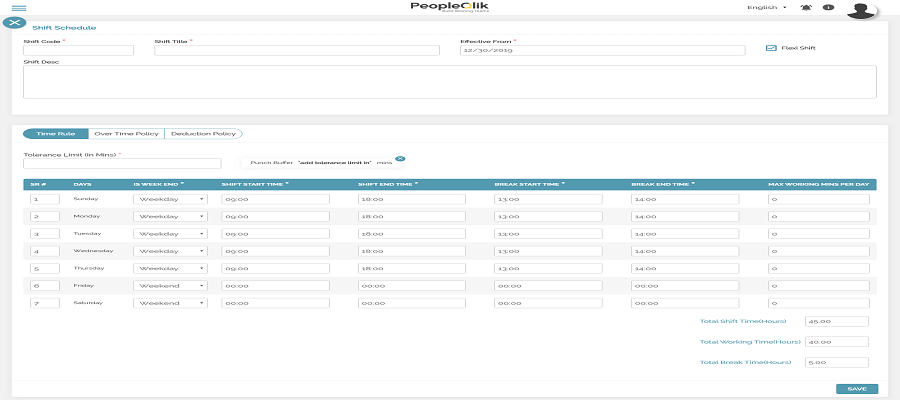Image resolution: width=900 pixels, height=400 pixels.
Task: Dismiss the Punch Buffer tooltip
Action: pos(400,159)
